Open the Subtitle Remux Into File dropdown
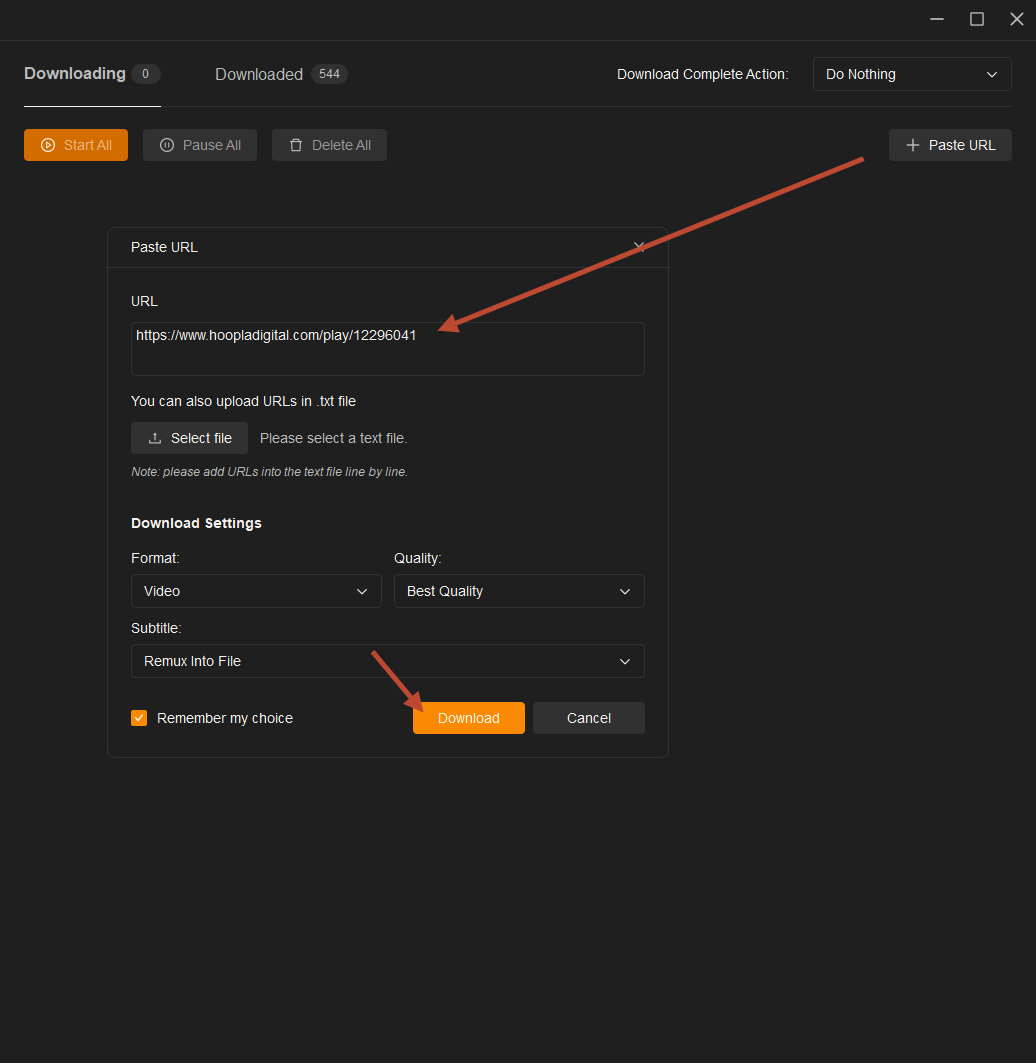 click(x=387, y=661)
